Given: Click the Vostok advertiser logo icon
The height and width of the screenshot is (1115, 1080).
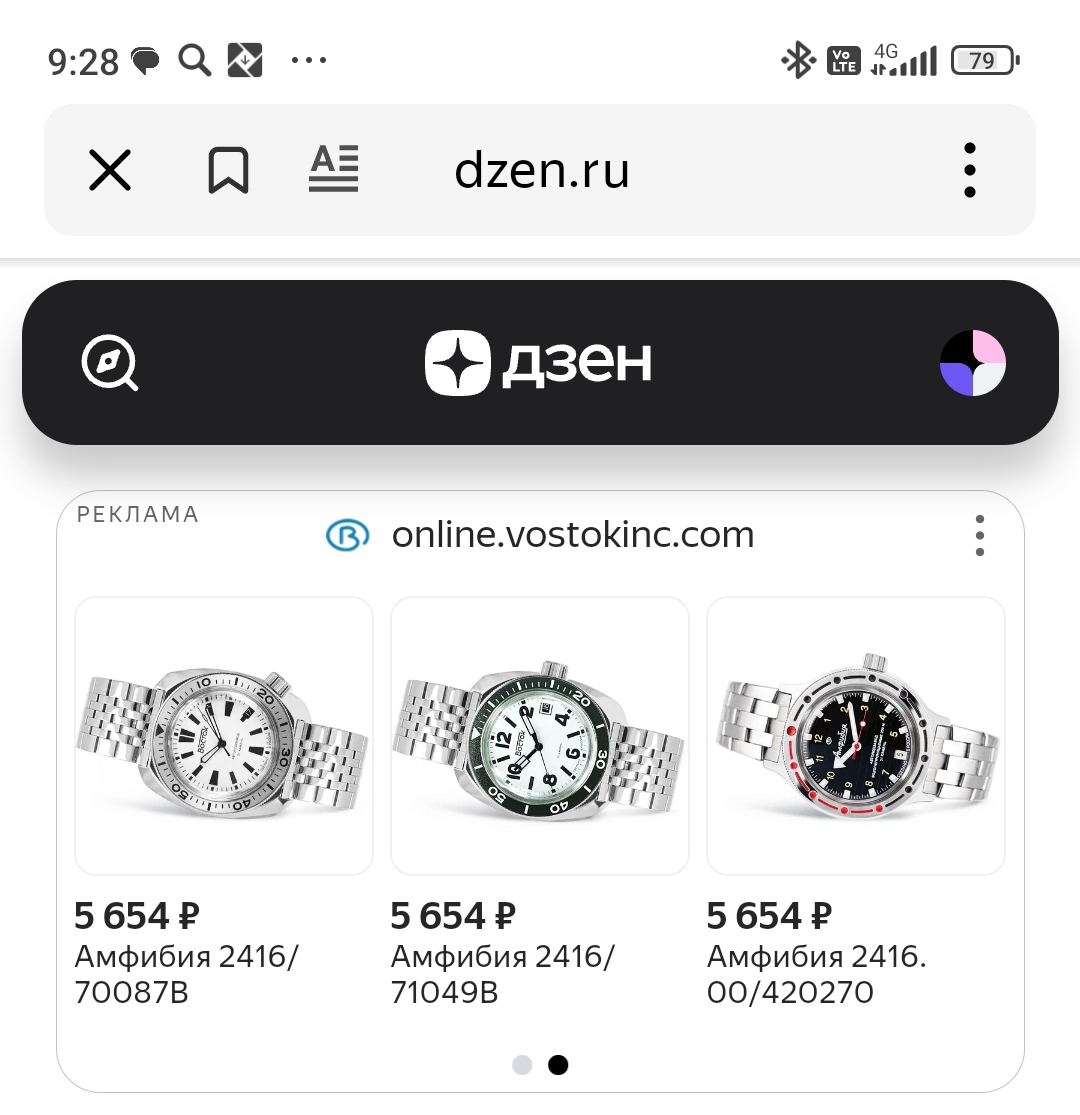Looking at the screenshot, I should tap(348, 536).
